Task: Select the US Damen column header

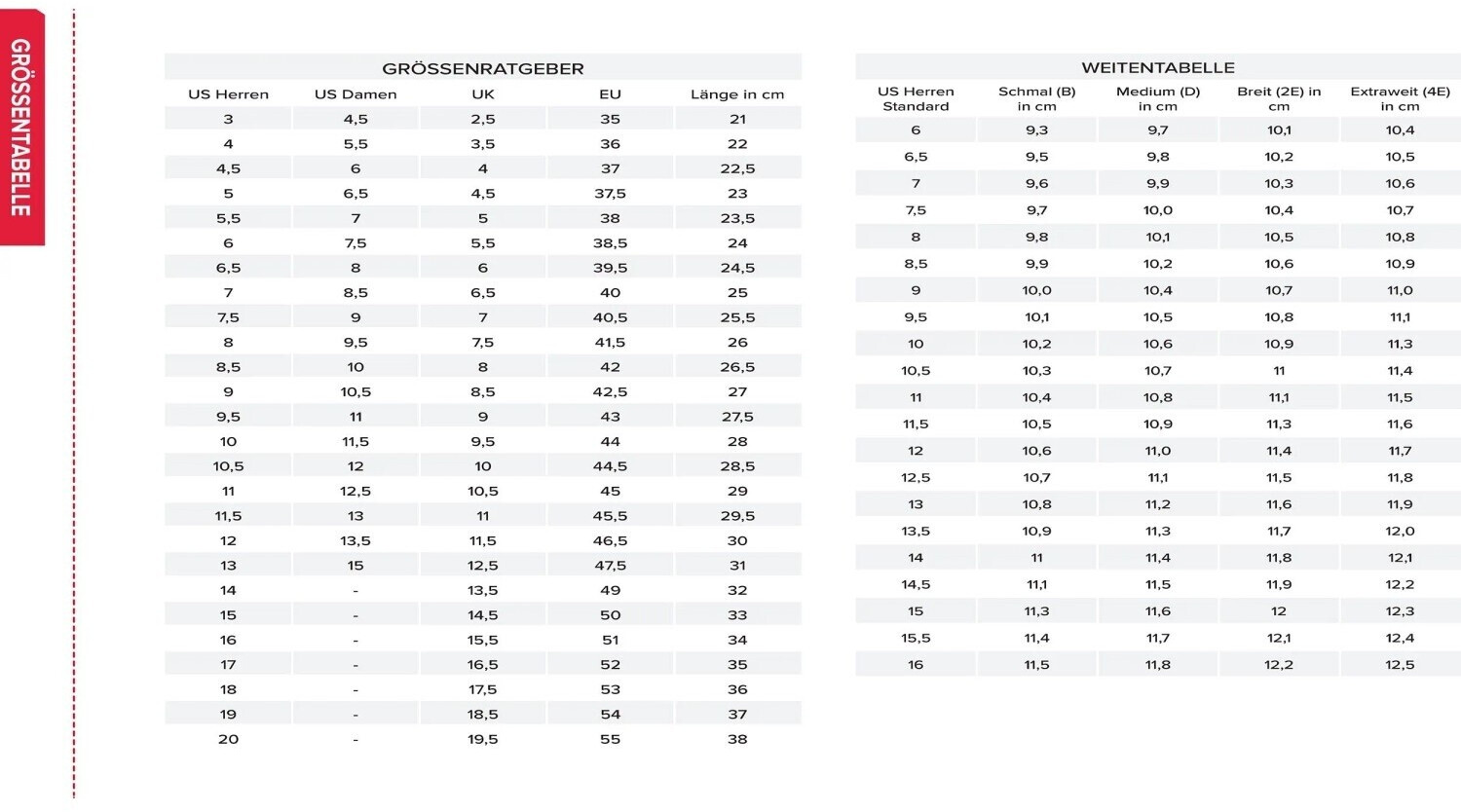Action: click(x=356, y=94)
